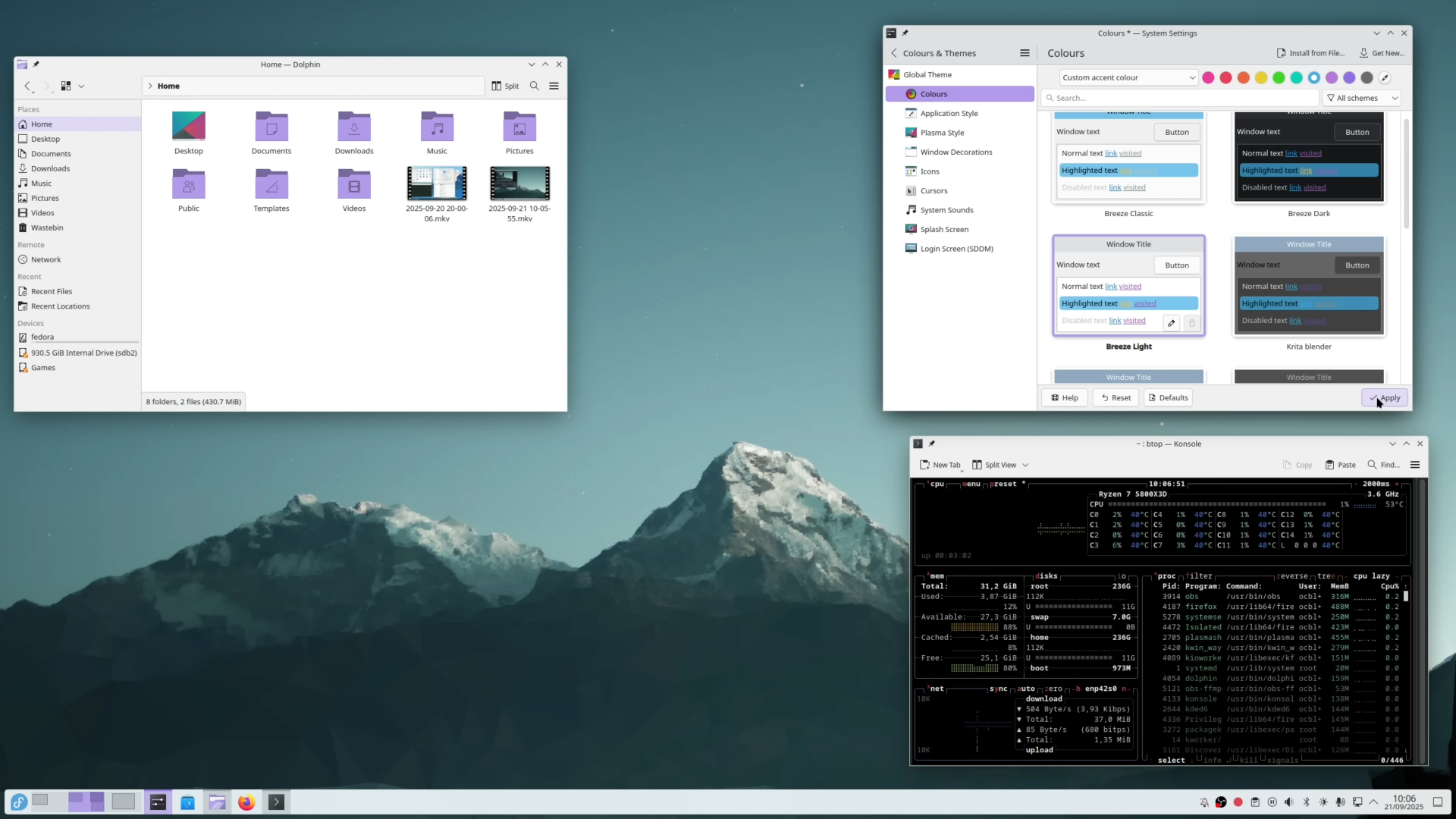Open Firefox from the taskbar
Image resolution: width=1456 pixels, height=819 pixels.
[246, 802]
